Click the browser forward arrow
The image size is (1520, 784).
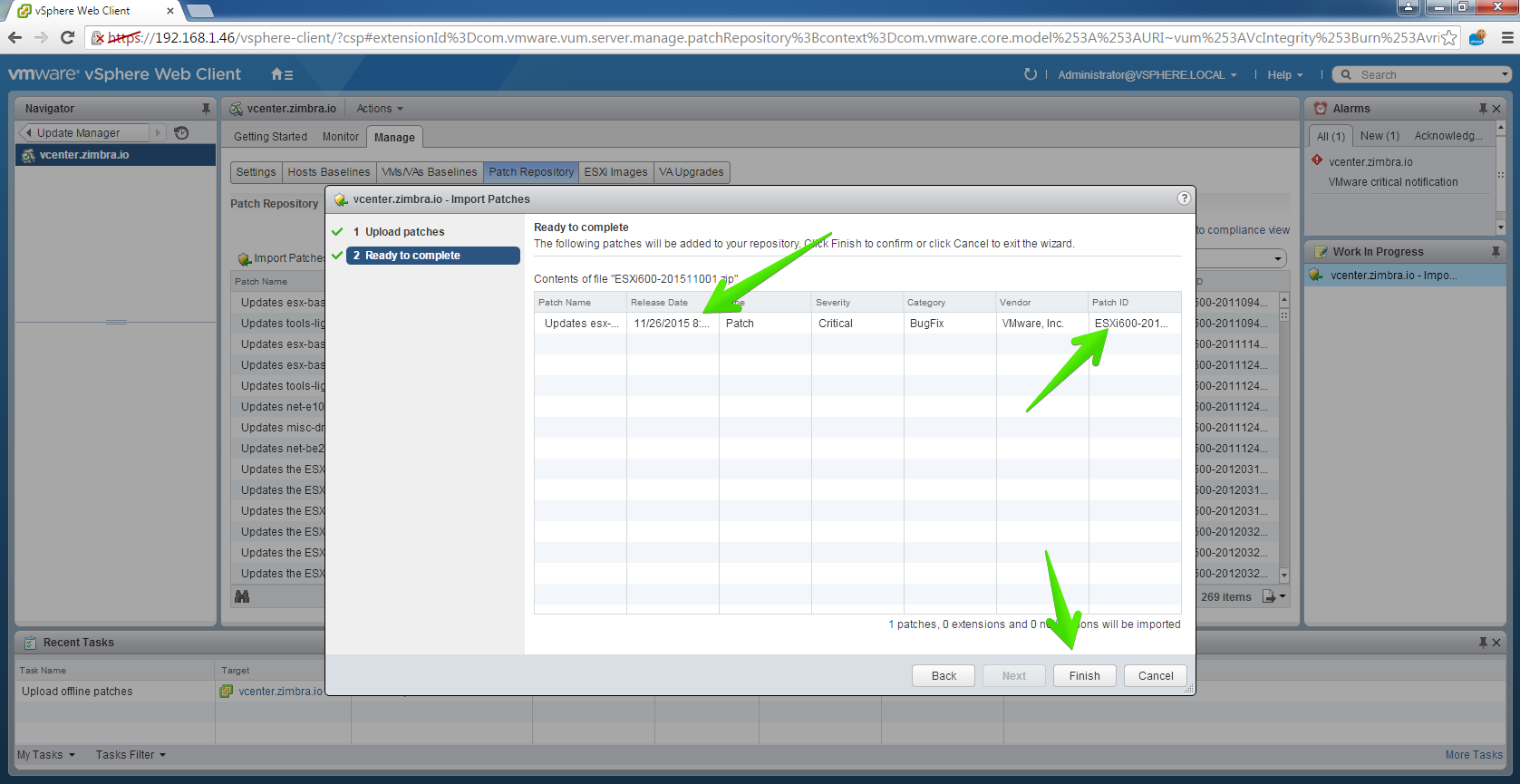point(41,37)
